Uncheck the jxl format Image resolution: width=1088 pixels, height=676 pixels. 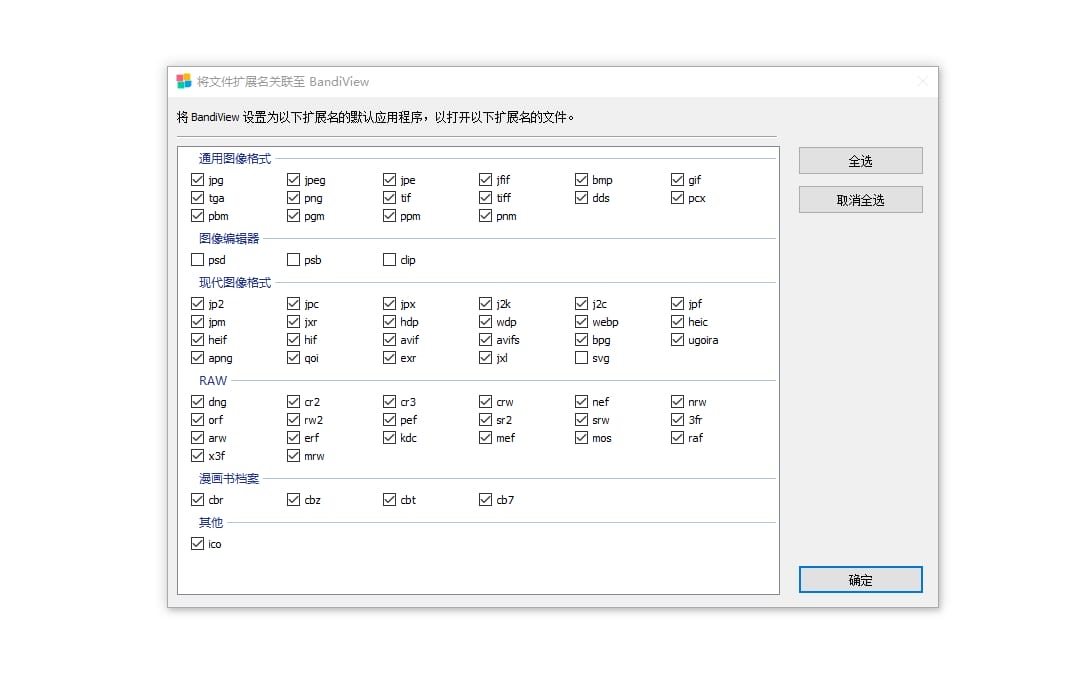[485, 357]
